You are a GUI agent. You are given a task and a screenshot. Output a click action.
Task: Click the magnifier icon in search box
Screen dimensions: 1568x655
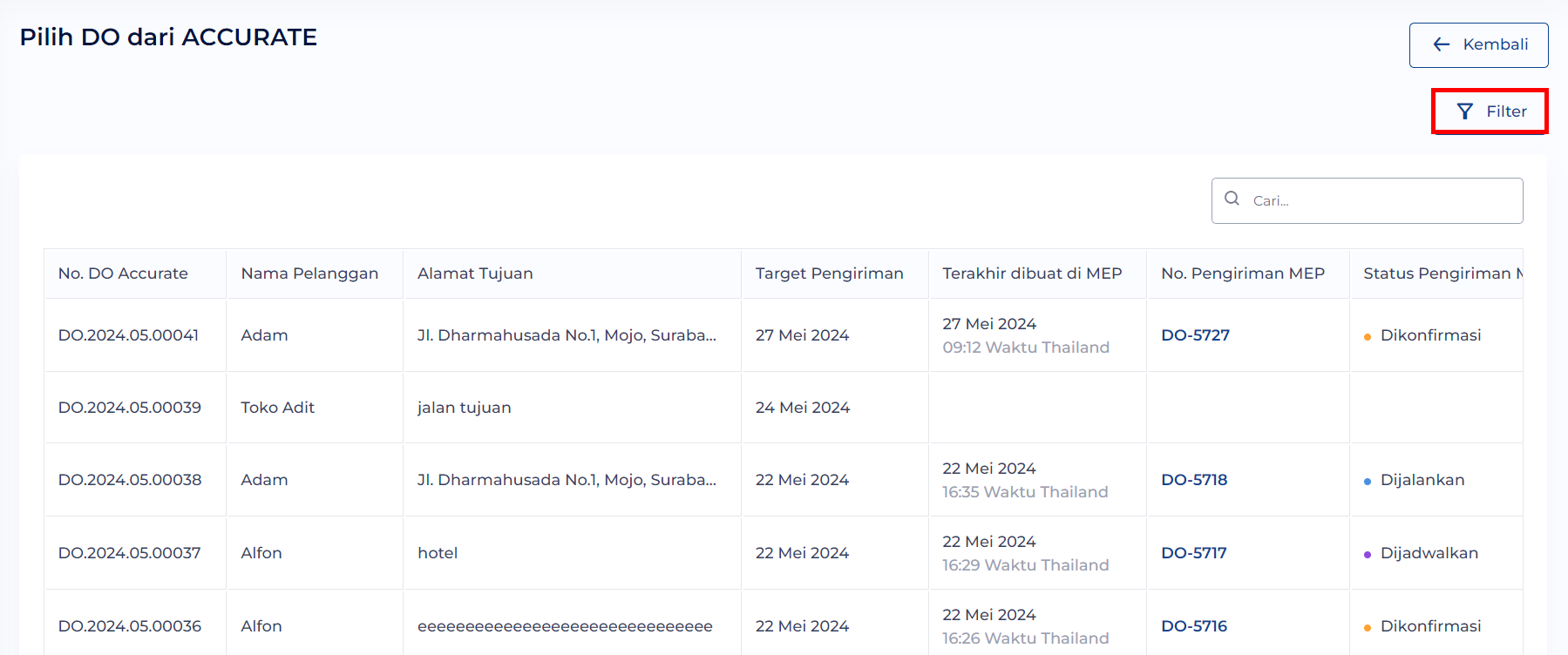click(x=1232, y=199)
